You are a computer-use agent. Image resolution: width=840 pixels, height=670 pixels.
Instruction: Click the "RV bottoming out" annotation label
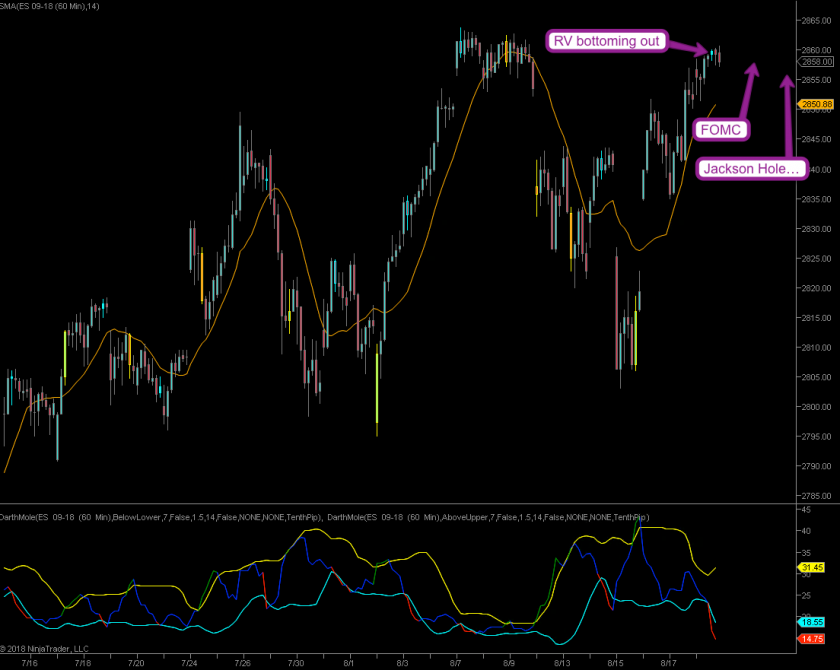[607, 41]
